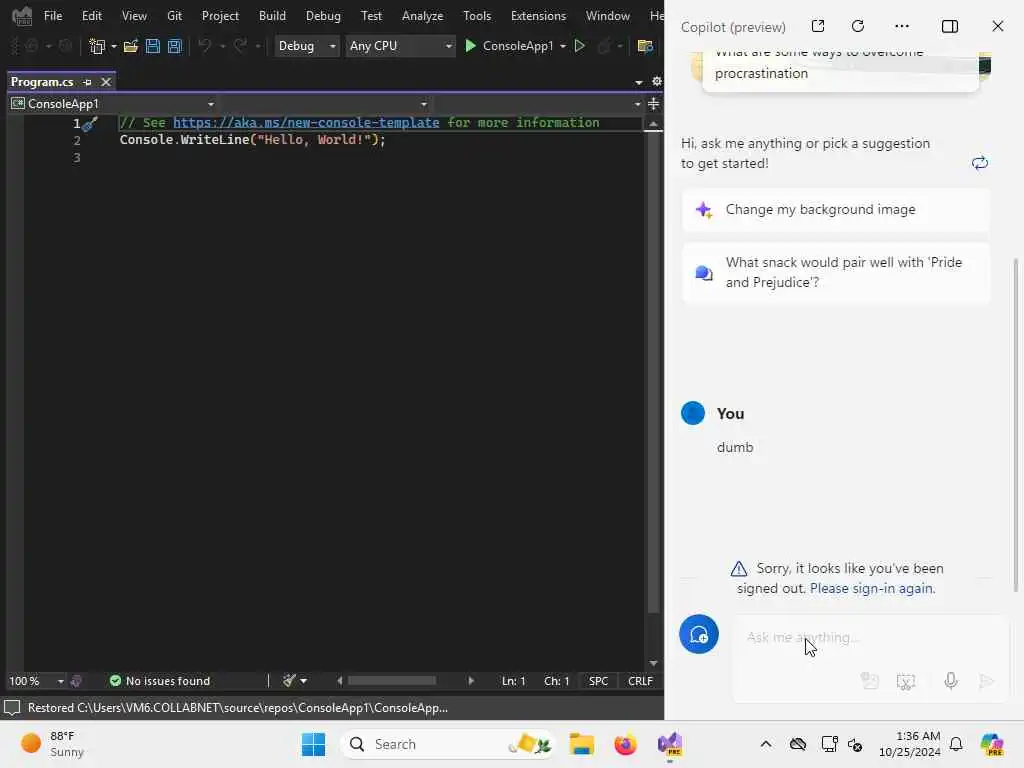Click refresh suggestions icon in Copilot
This screenshot has height=768, width=1024.
click(x=980, y=163)
